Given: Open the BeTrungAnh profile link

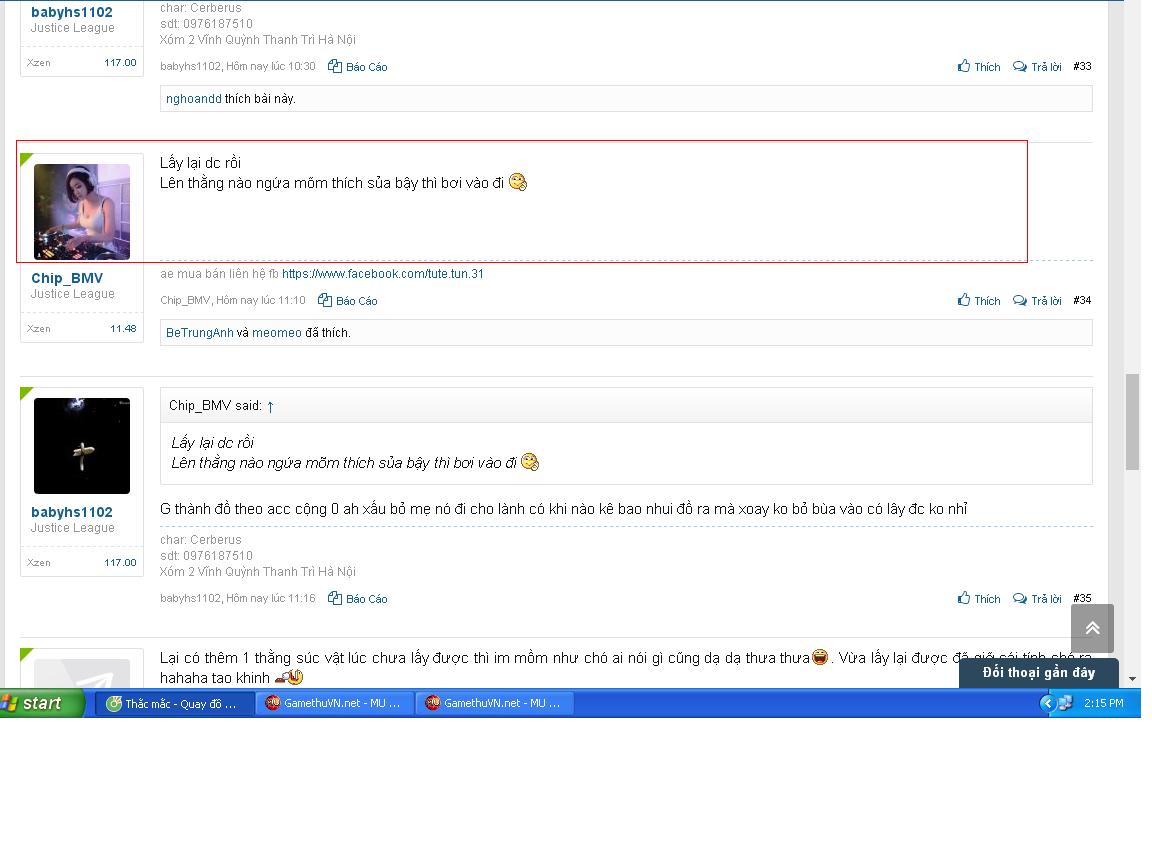Looking at the screenshot, I should coord(200,333).
